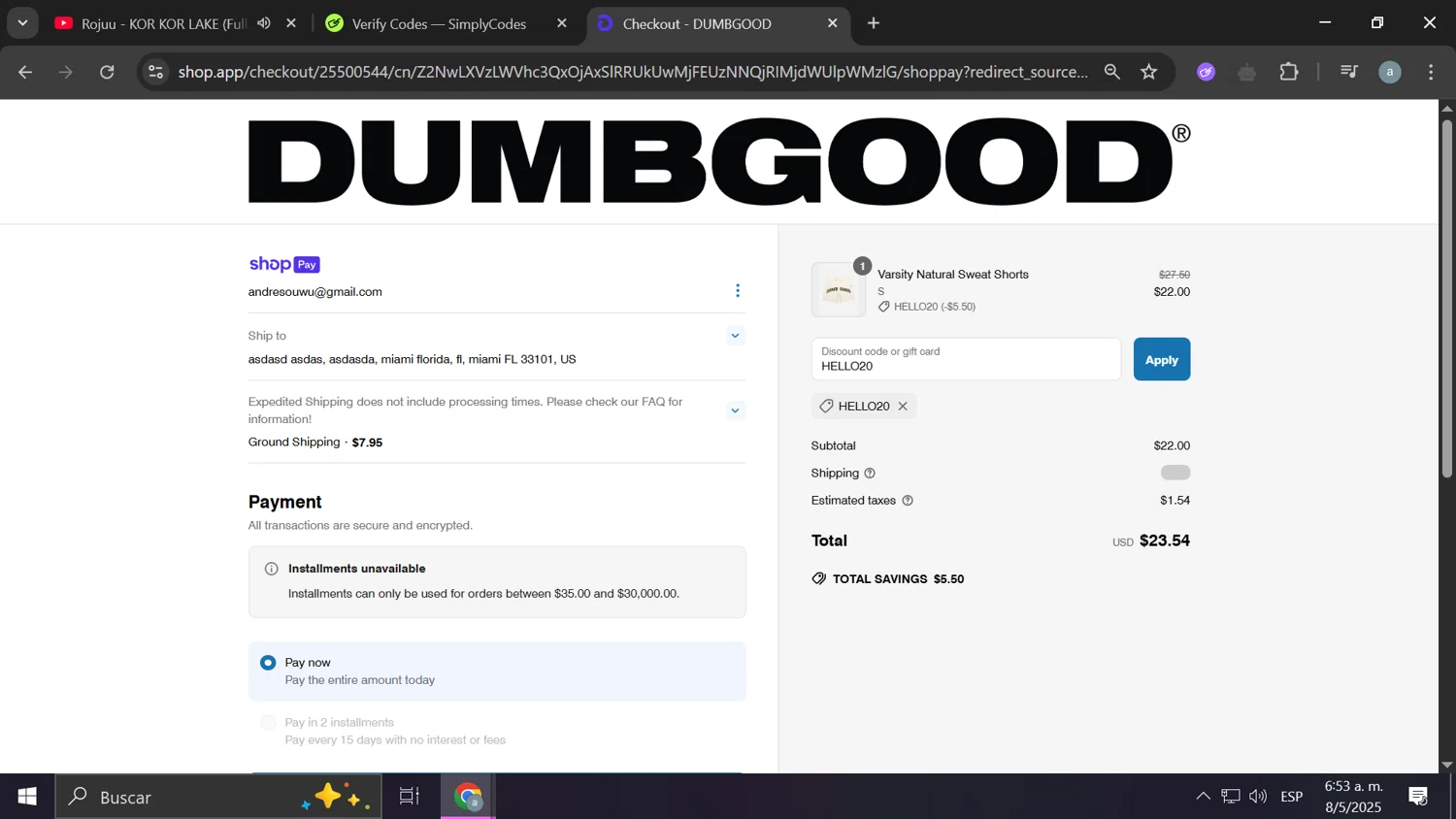Close the Checkout - DUMBGOOD tab

coord(832,23)
